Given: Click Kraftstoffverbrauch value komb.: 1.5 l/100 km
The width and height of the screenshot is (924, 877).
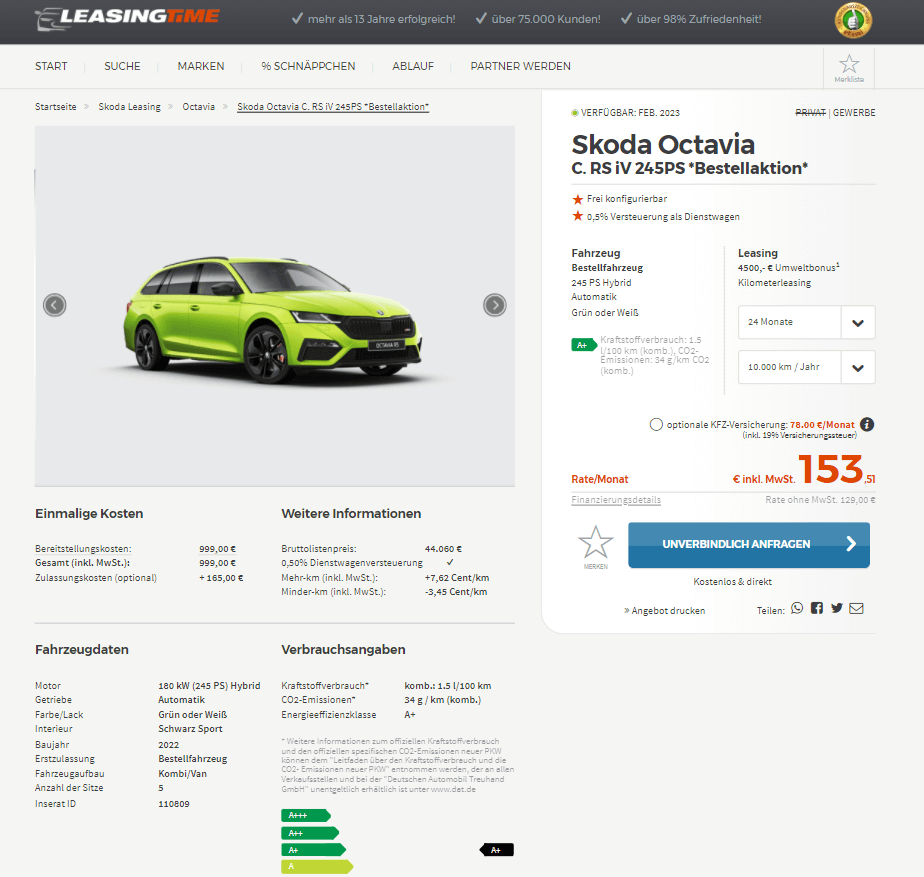Looking at the screenshot, I should 448,685.
